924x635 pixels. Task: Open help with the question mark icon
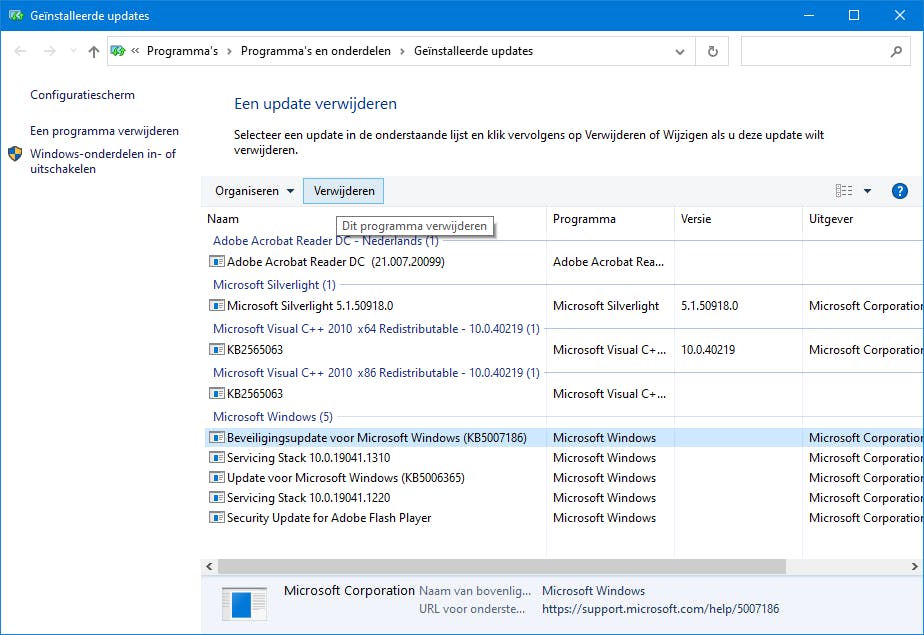pyautogui.click(x=899, y=191)
